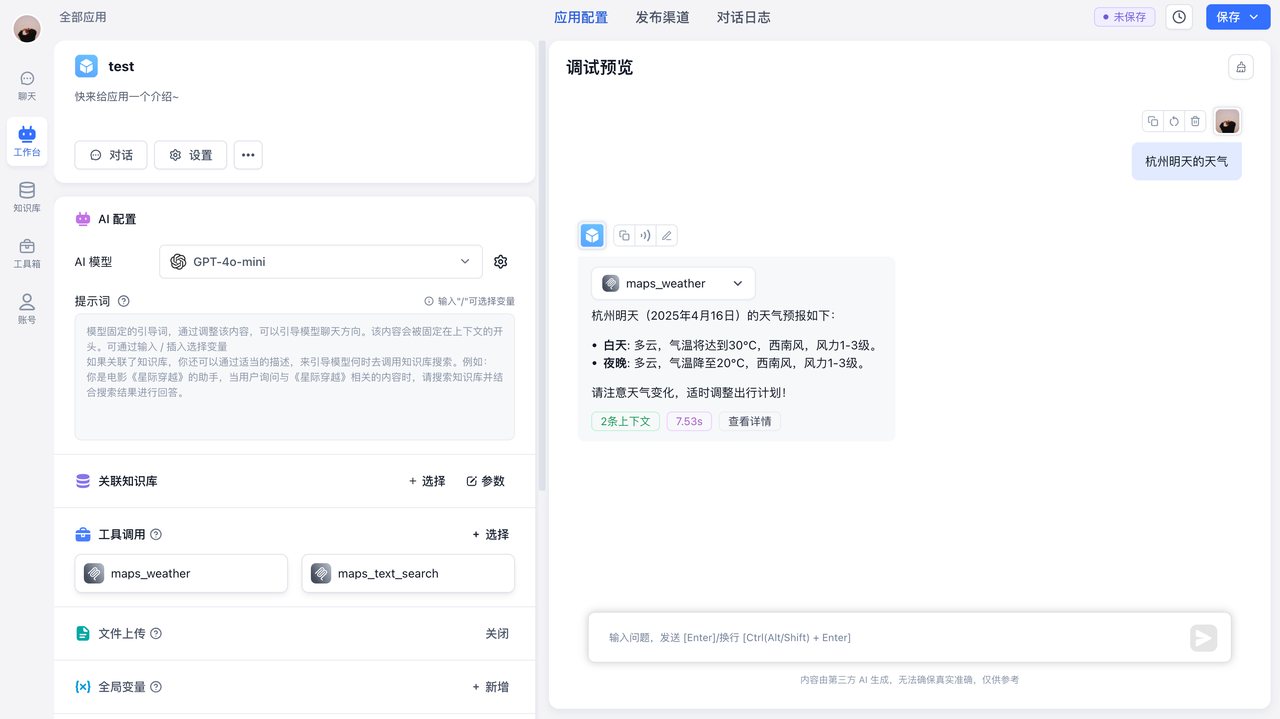Toggle the 文件上传 关闭 setting
The image size is (1280, 719).
pos(497,634)
